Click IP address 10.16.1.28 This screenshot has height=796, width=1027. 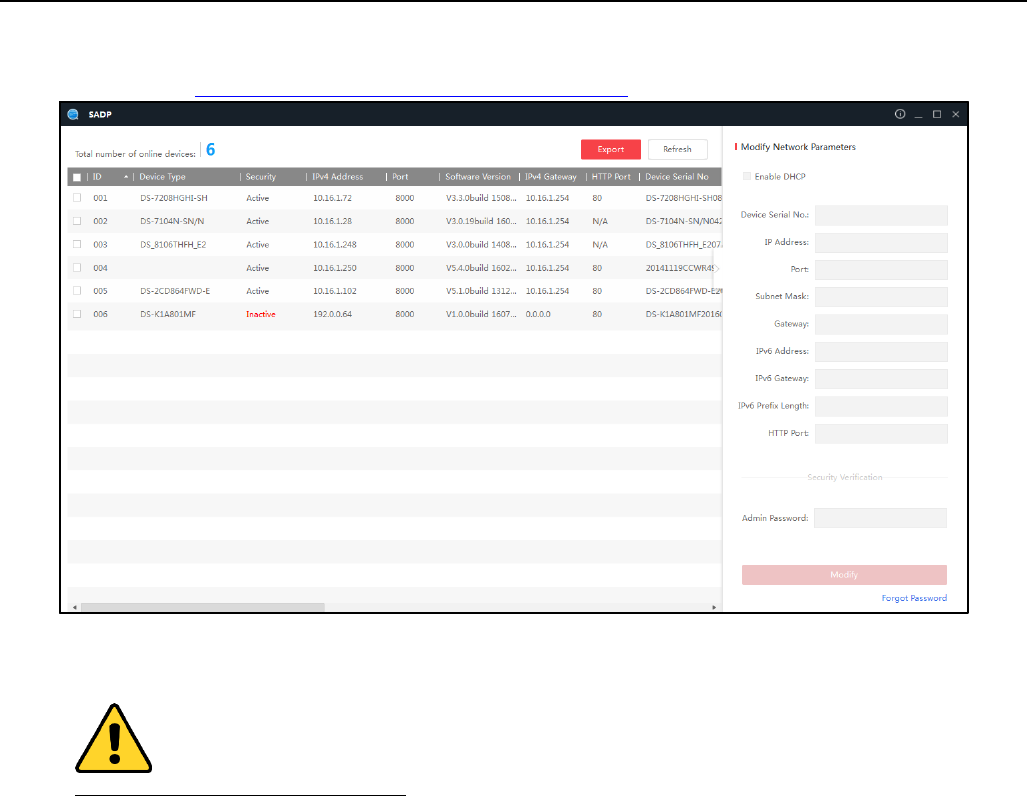332,221
